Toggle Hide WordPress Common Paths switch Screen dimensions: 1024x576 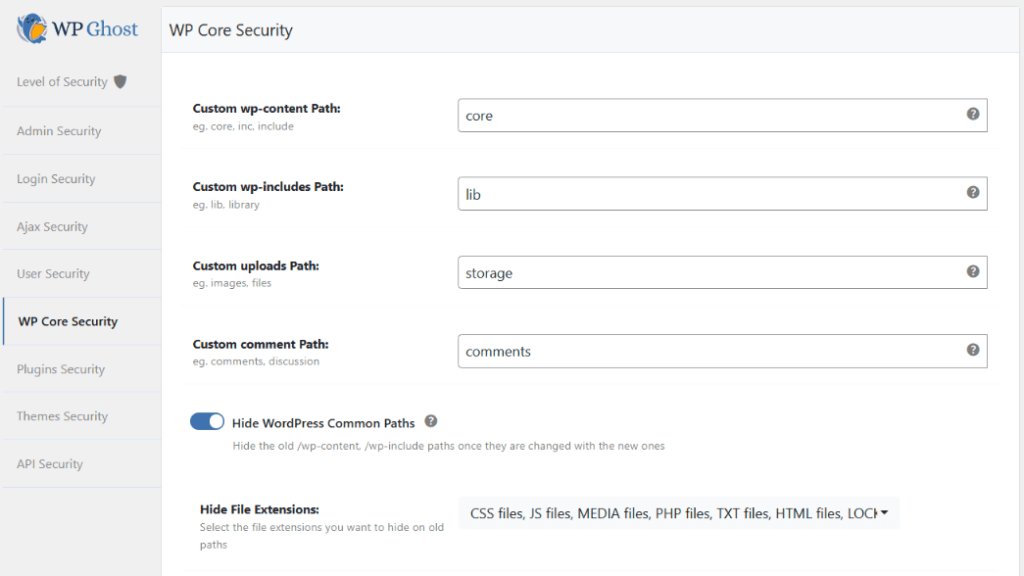tap(207, 422)
